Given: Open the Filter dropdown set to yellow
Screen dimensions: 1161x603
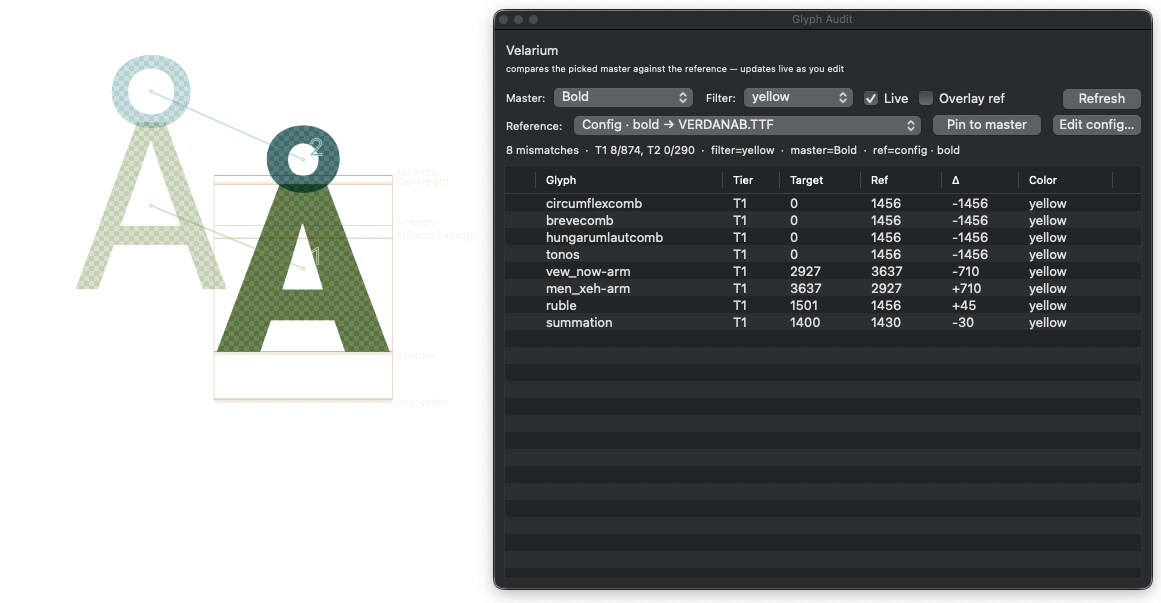Looking at the screenshot, I should click(x=797, y=97).
